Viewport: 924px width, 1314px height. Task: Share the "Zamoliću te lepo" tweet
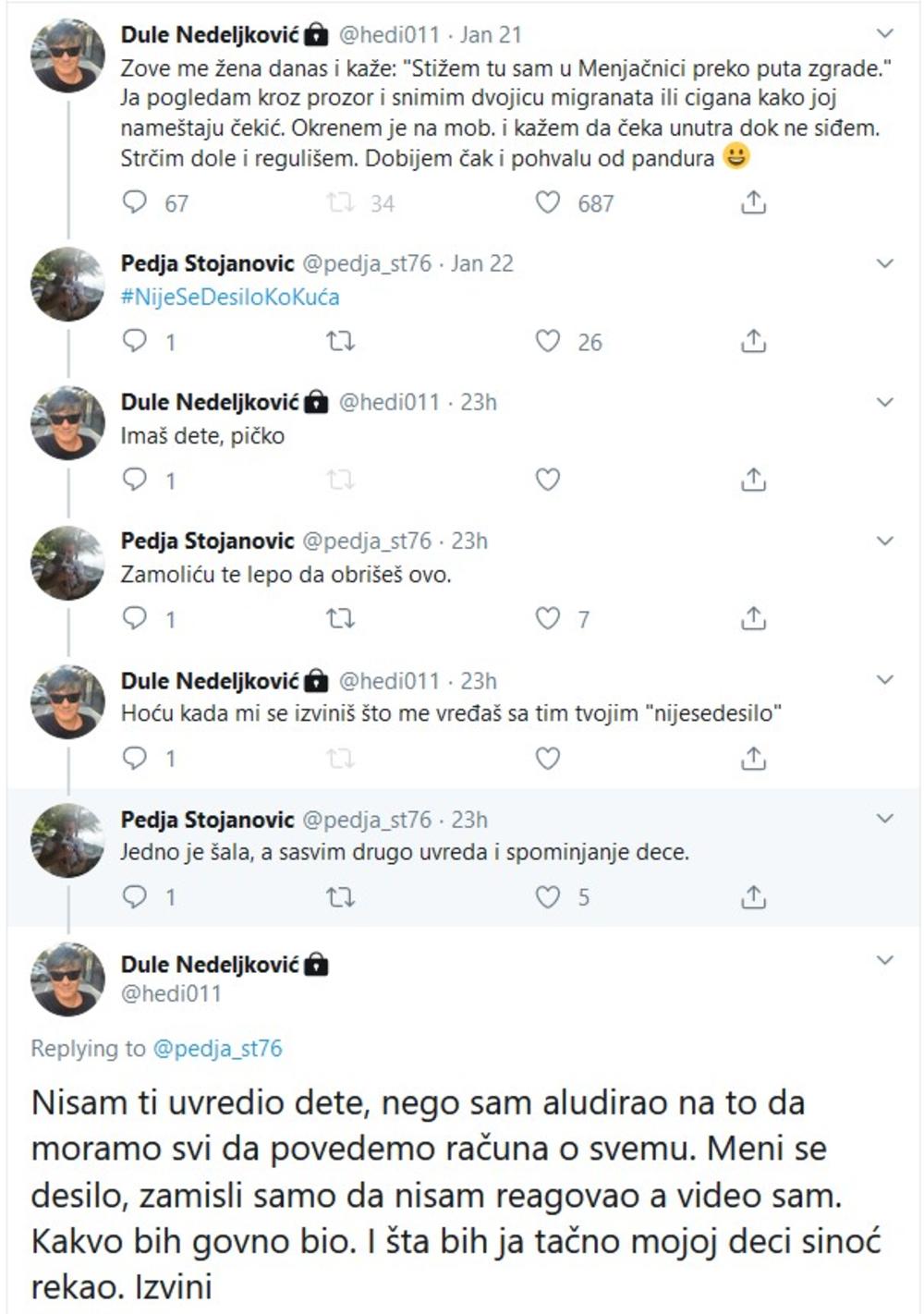(753, 618)
